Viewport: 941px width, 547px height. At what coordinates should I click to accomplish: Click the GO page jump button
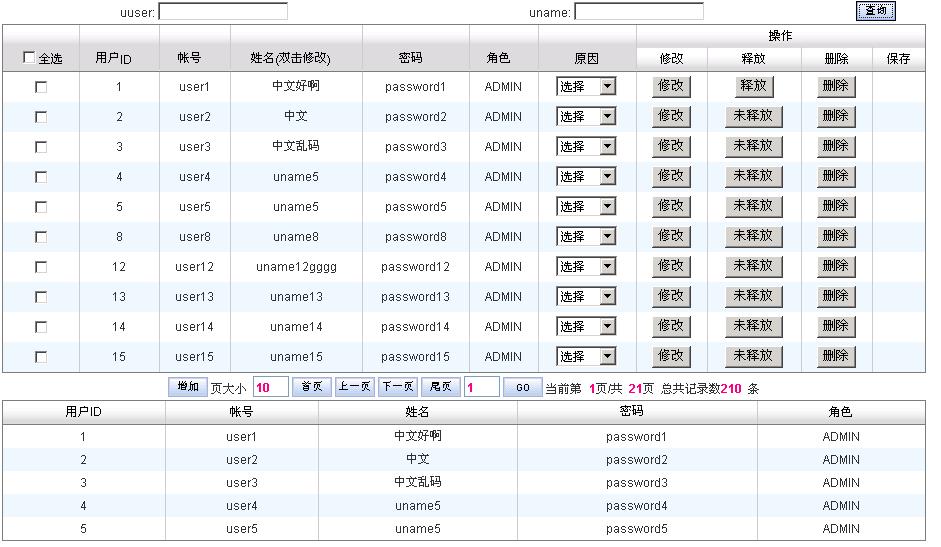[522, 387]
